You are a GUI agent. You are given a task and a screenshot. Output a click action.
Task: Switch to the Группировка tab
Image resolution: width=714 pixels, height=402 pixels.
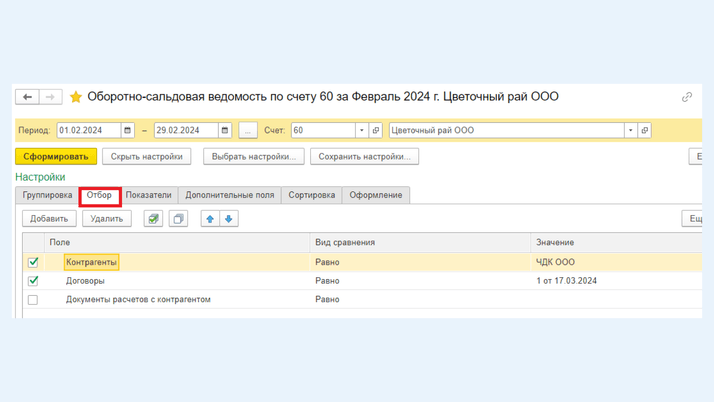[47, 195]
